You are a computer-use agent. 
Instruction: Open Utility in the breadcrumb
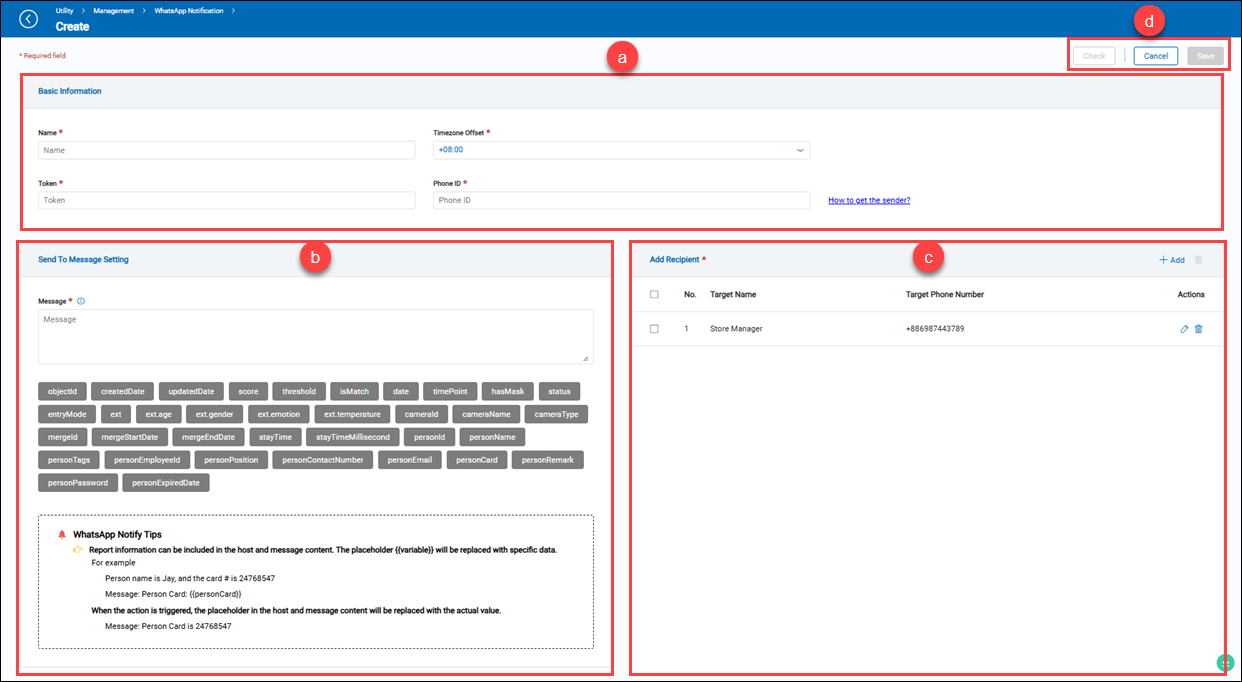pos(64,9)
